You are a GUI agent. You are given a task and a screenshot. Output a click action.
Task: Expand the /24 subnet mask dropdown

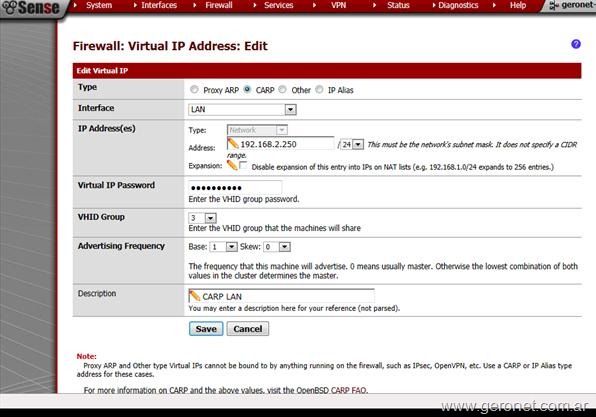(x=352, y=144)
